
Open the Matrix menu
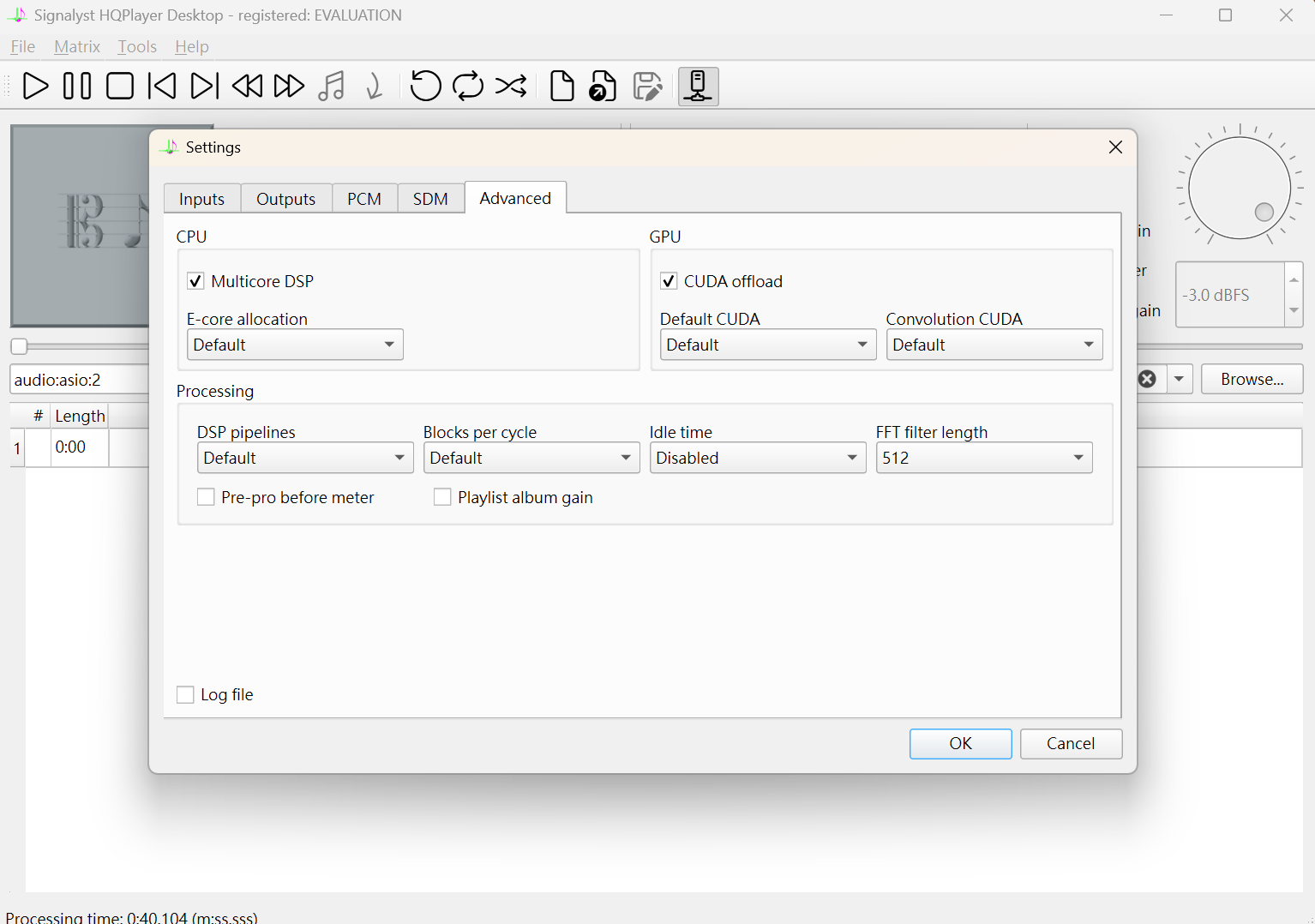point(77,47)
